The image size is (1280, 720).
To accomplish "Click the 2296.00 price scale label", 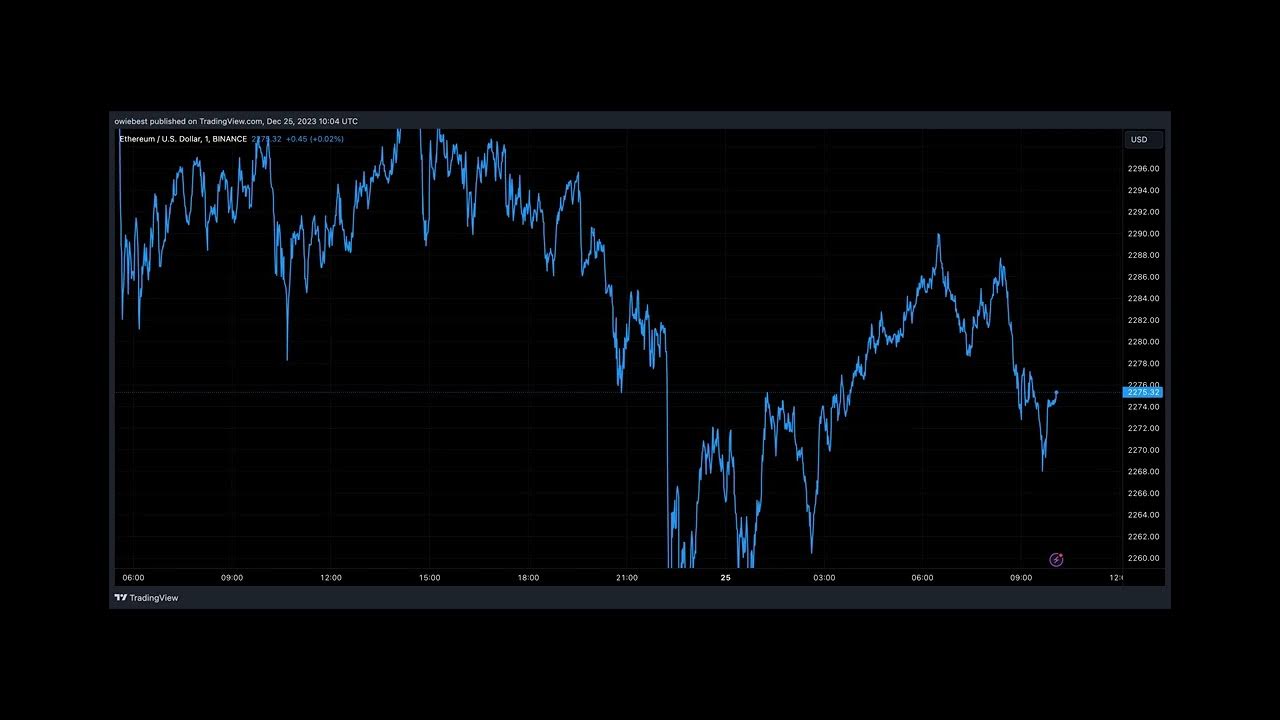I will click(x=1143, y=169).
